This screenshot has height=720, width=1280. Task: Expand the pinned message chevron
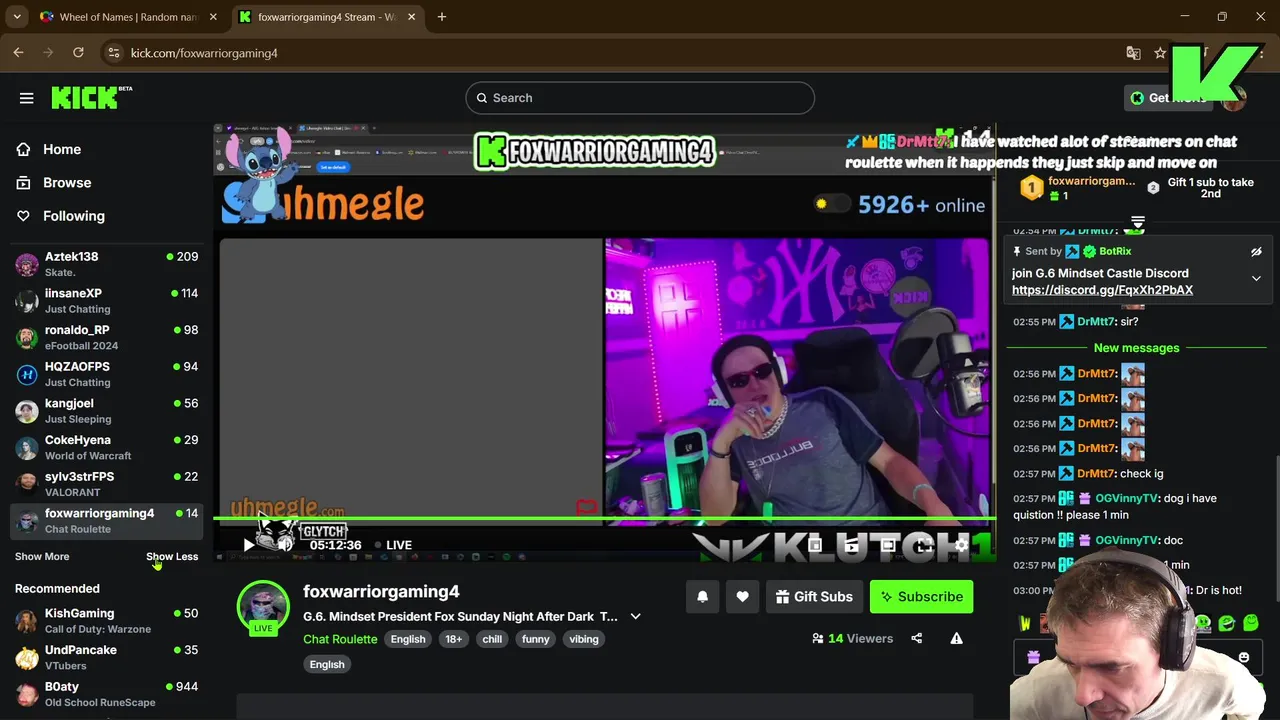[x=1256, y=279]
